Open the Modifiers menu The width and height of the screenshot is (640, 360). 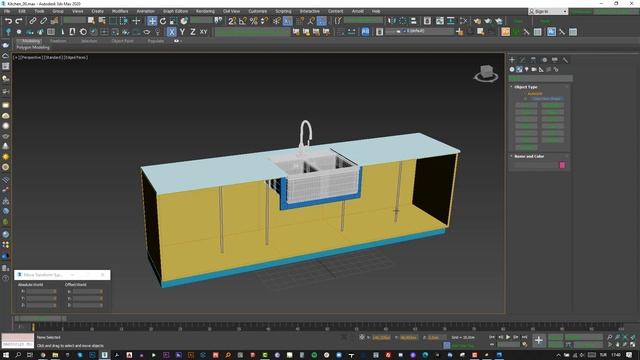pyautogui.click(x=120, y=11)
